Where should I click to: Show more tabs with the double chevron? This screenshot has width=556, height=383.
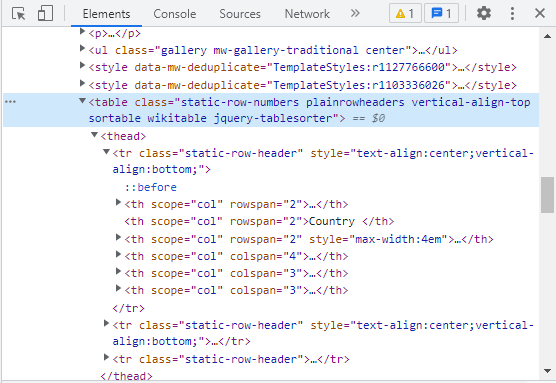coord(355,13)
